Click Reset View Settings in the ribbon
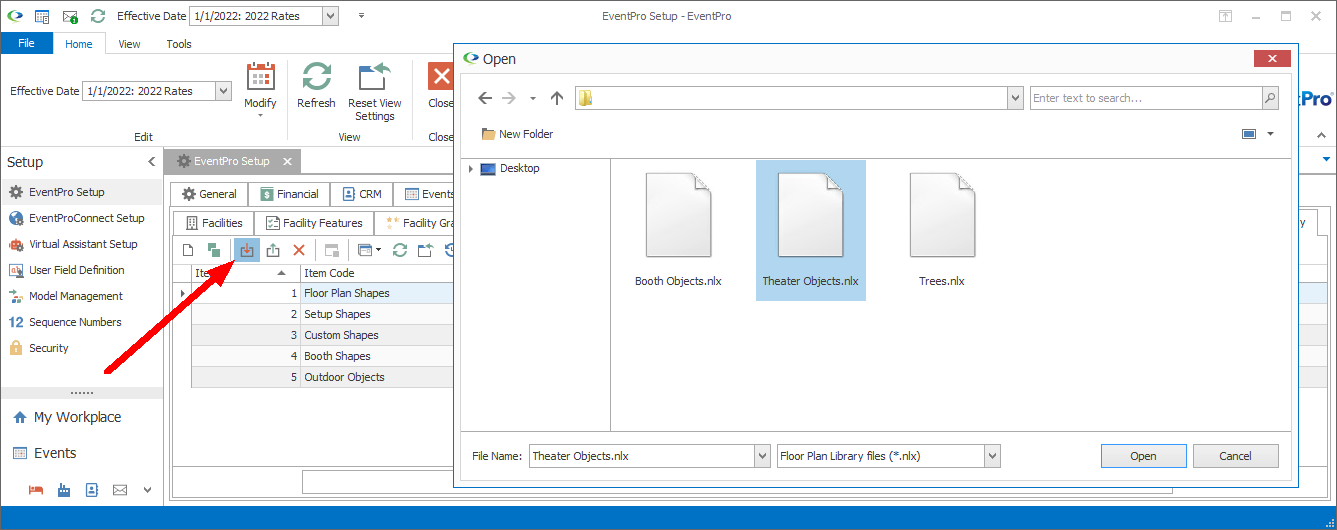The image size is (1337, 530). (x=375, y=92)
